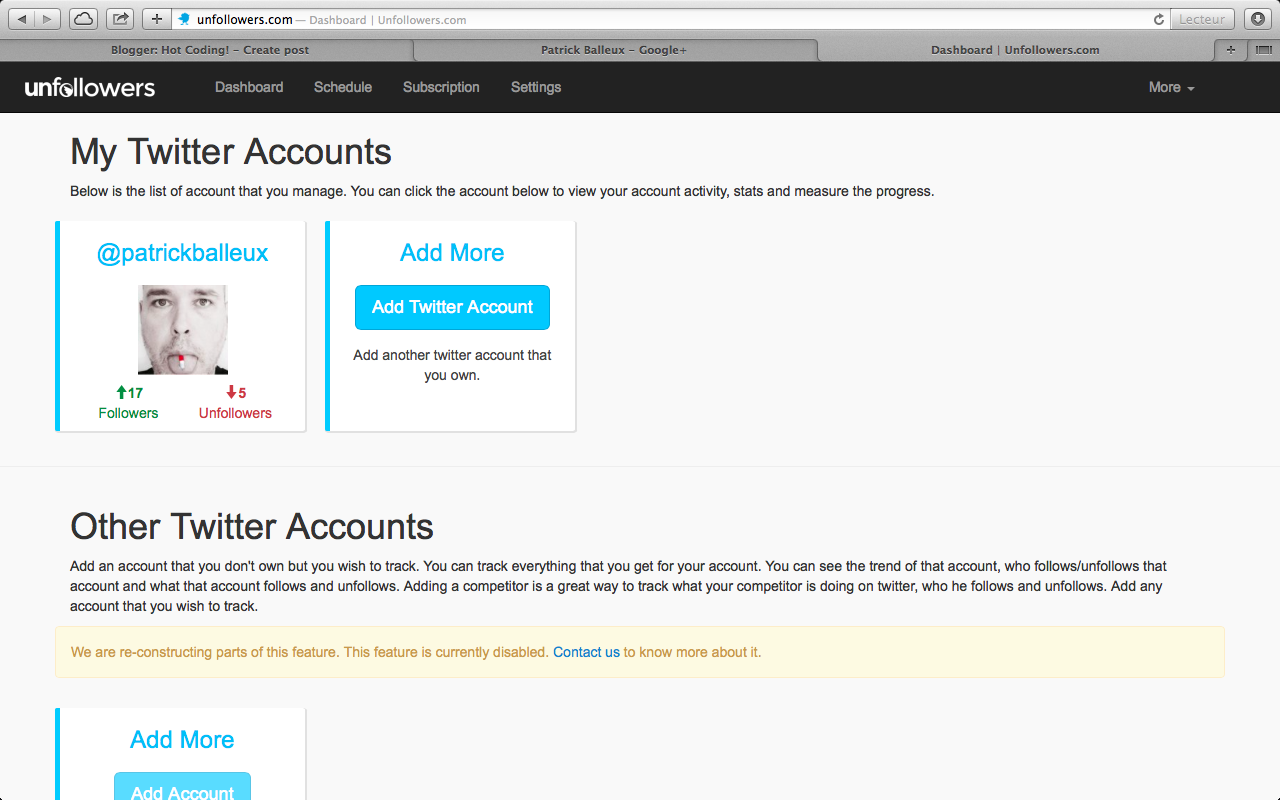The image size is (1280, 800).
Task: Add bookmark with the plus icon
Action: click(x=157, y=19)
